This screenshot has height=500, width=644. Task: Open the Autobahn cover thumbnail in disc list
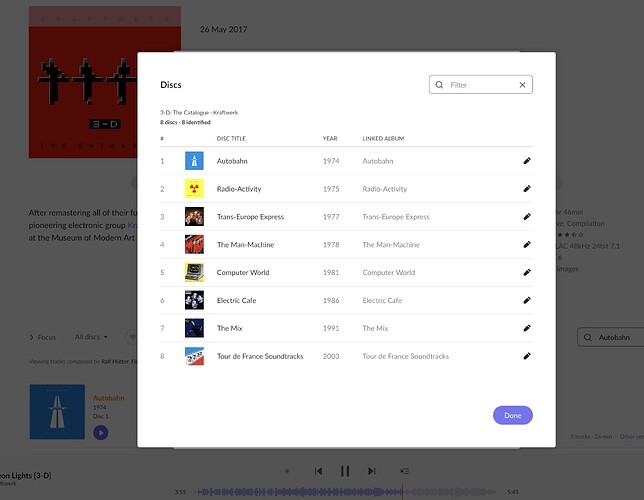point(194,161)
